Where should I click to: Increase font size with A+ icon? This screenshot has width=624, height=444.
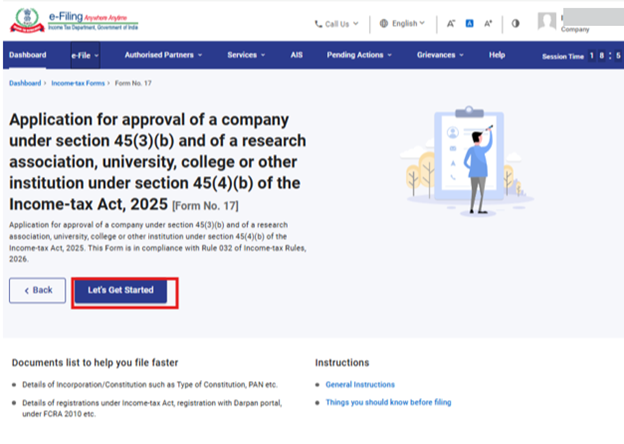point(488,23)
